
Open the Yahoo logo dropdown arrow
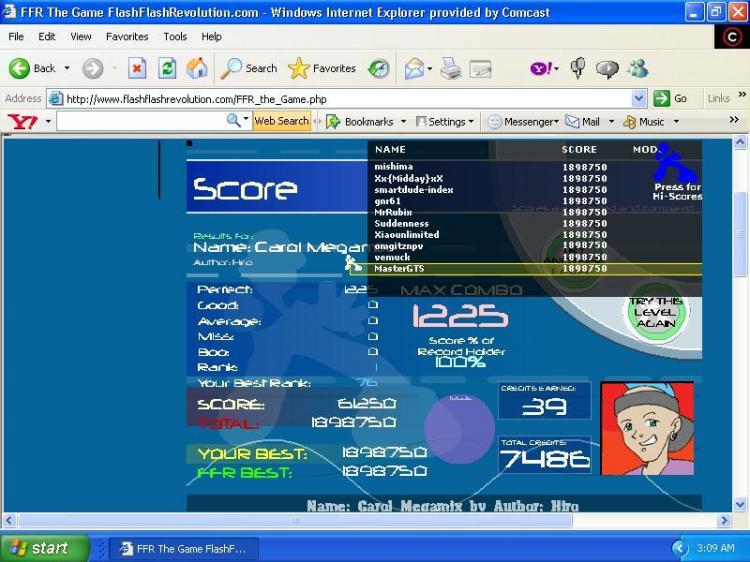pyautogui.click(x=48, y=121)
